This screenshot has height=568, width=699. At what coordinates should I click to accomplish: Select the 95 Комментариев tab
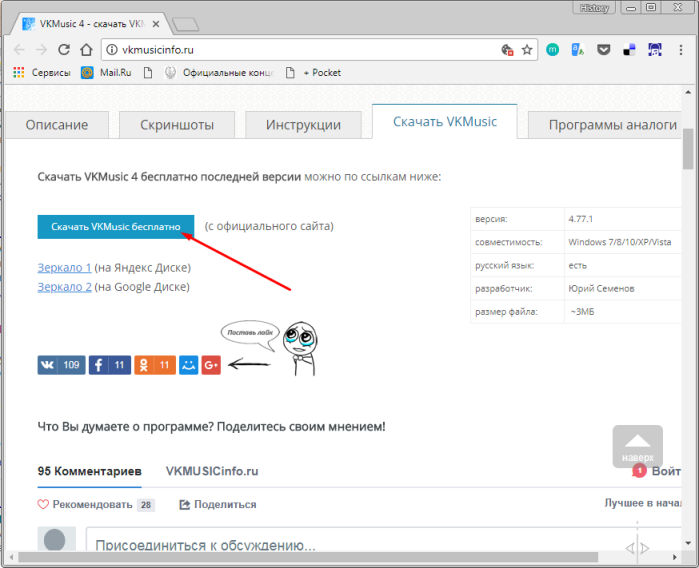click(x=90, y=471)
